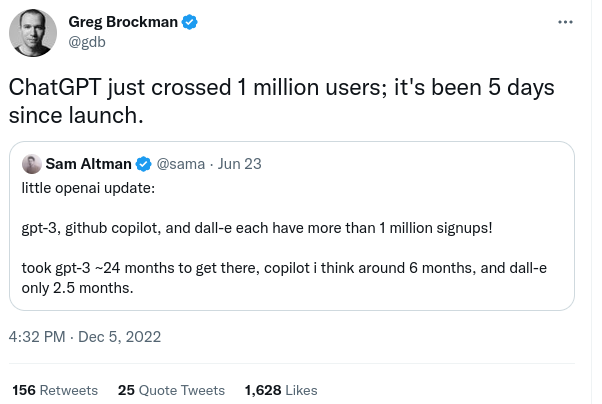Viewport: 602px width, 404px height.
Task: Visit the @sama handle
Action: (x=181, y=164)
